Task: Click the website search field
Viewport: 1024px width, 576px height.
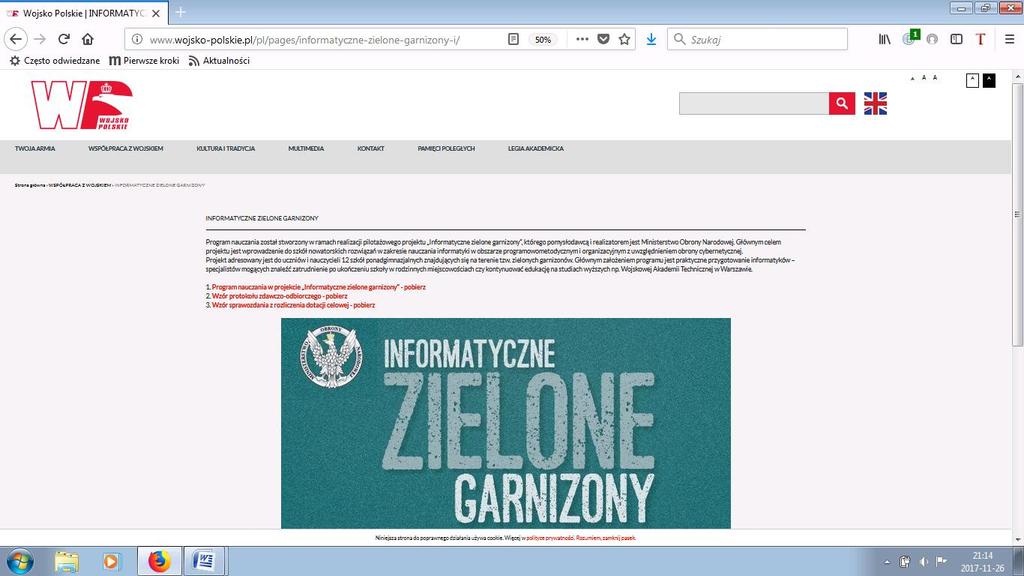Action: click(754, 103)
